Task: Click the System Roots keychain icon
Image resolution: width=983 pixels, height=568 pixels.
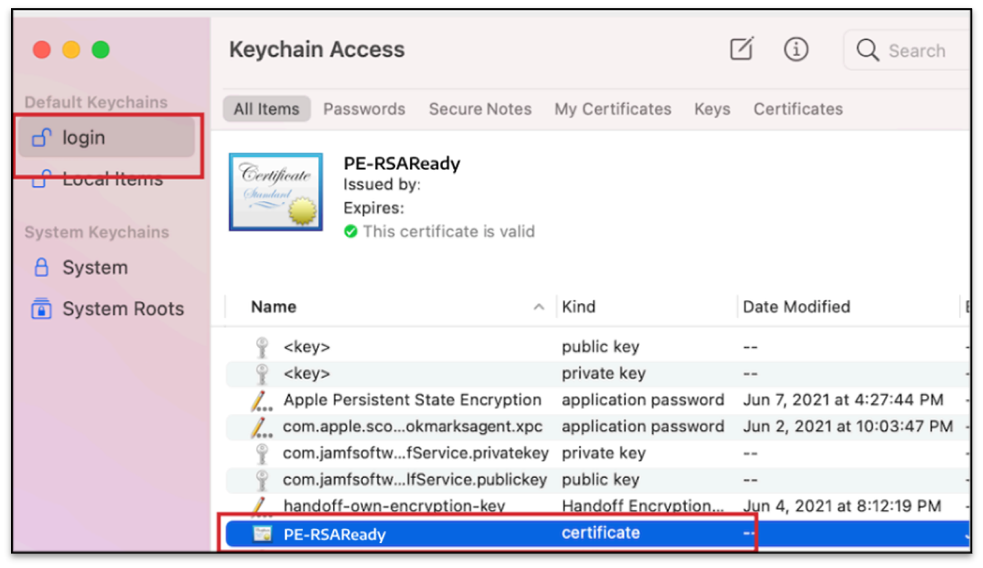Action: click(42, 309)
